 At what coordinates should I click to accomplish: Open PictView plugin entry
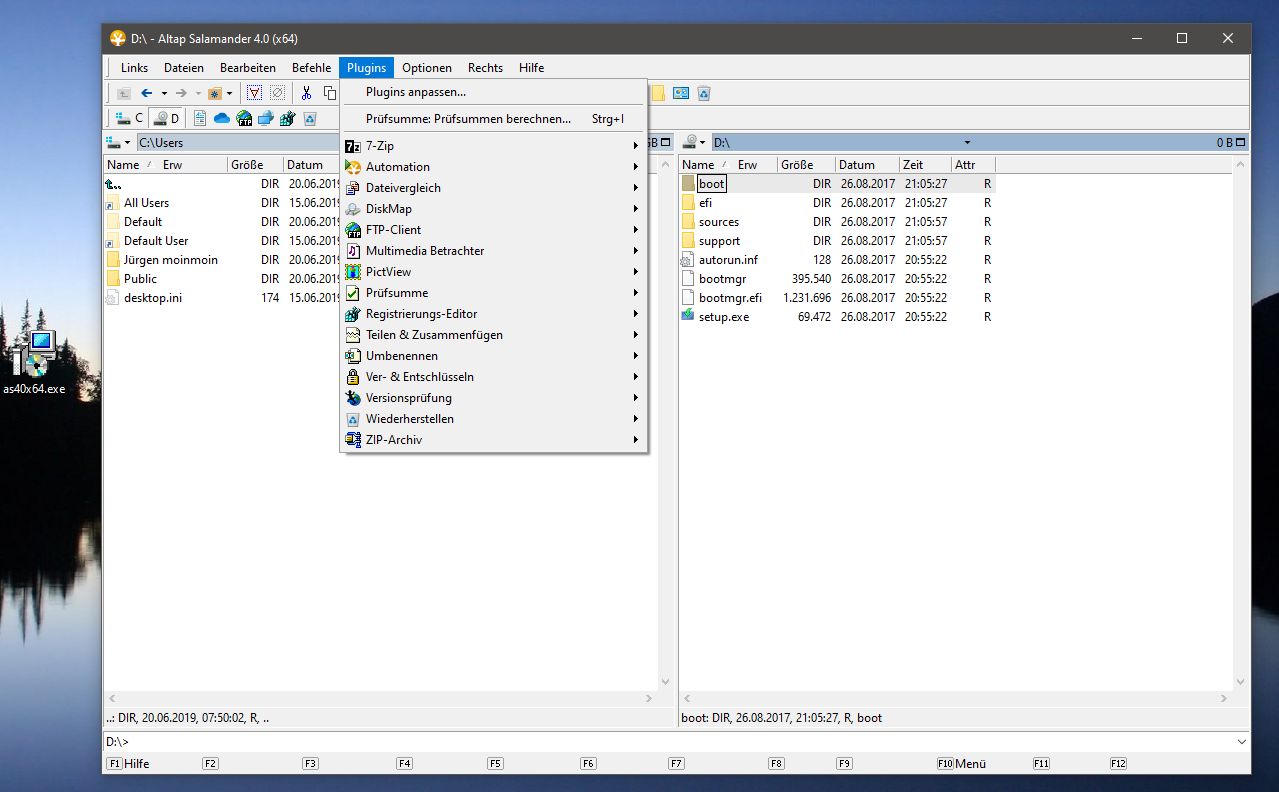point(494,272)
